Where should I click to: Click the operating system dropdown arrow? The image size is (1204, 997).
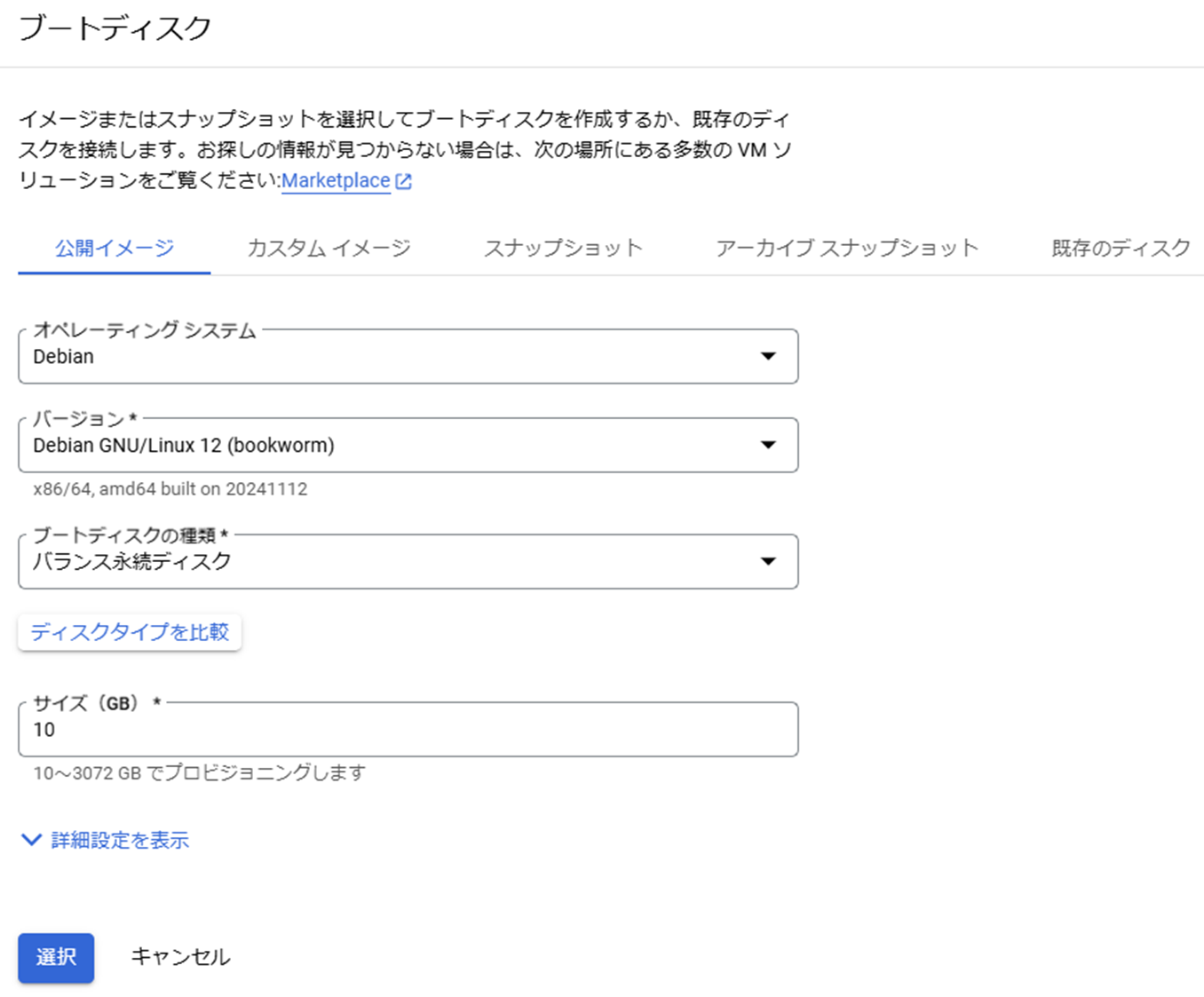pos(768,356)
